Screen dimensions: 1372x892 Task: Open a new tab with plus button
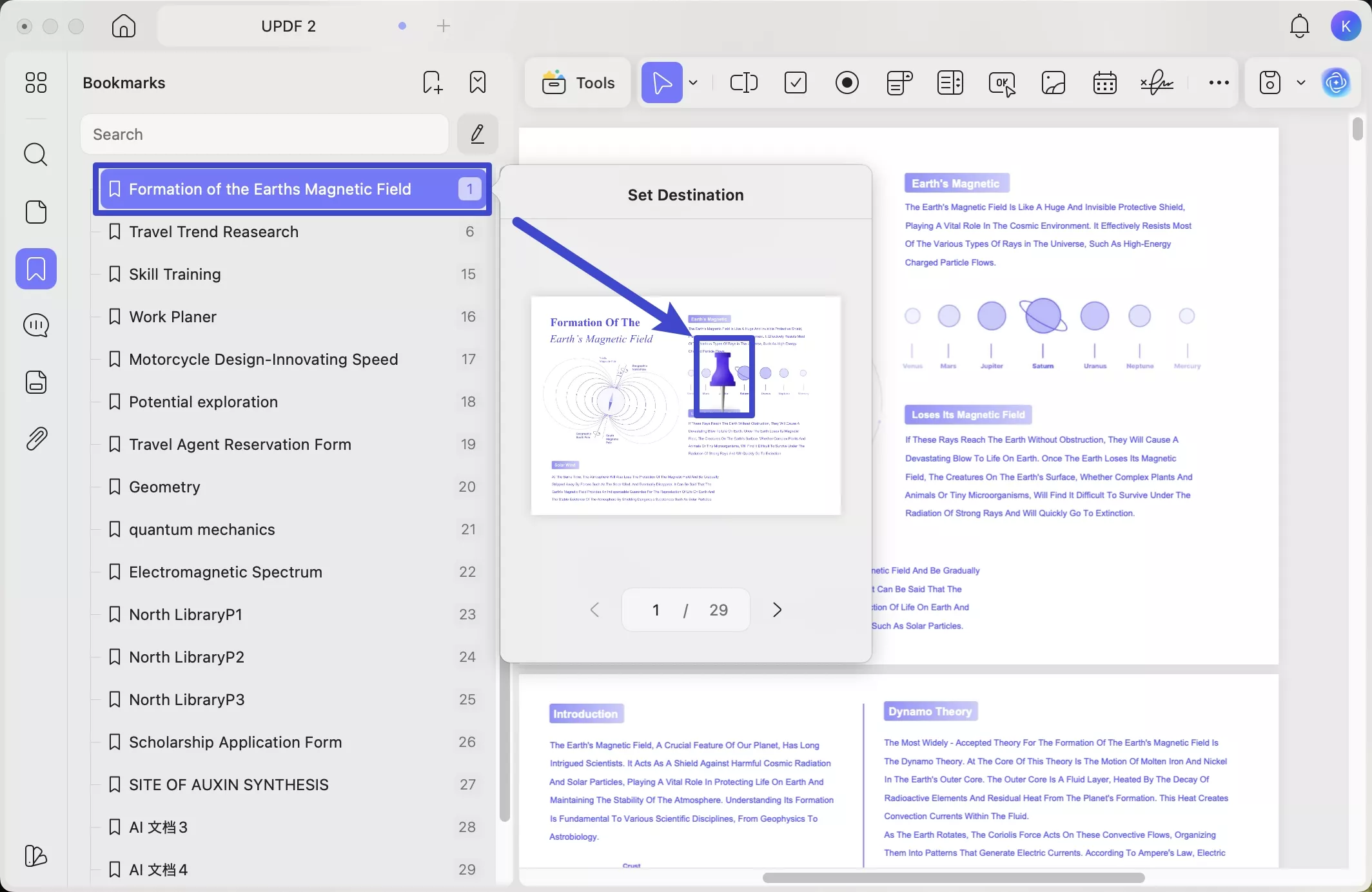coord(444,26)
